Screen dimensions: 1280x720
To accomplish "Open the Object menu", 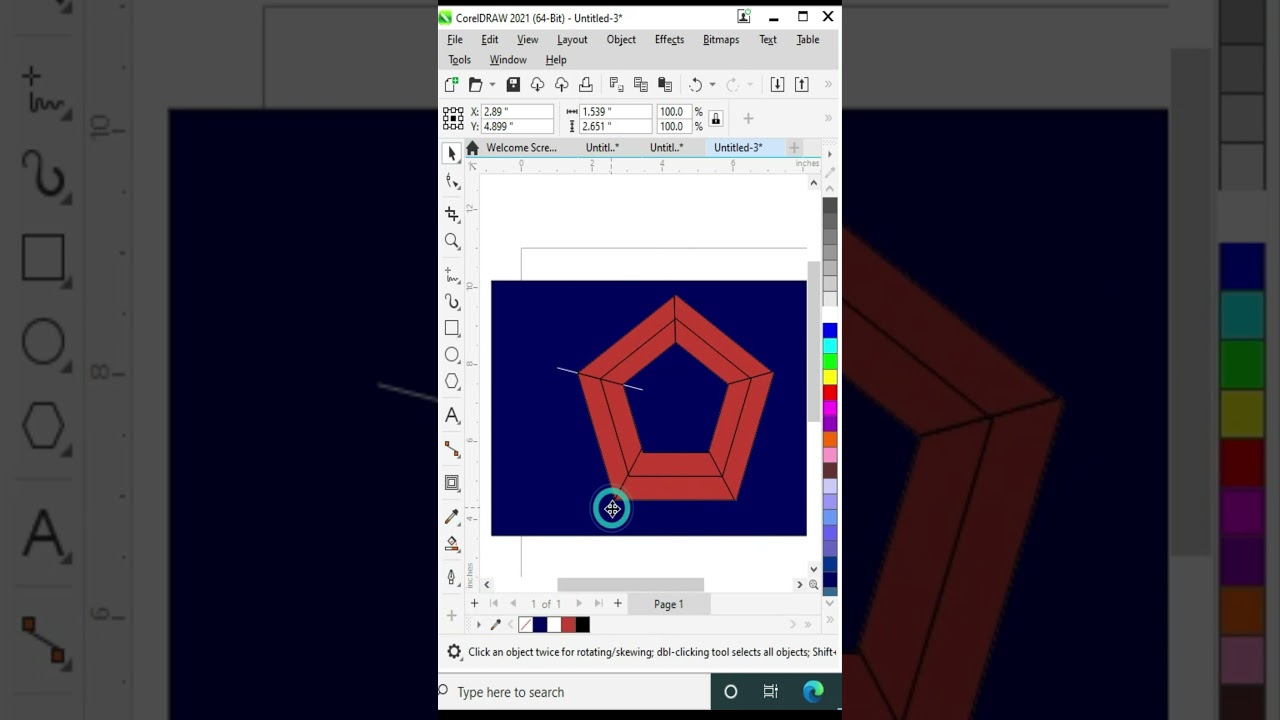I will point(621,40).
